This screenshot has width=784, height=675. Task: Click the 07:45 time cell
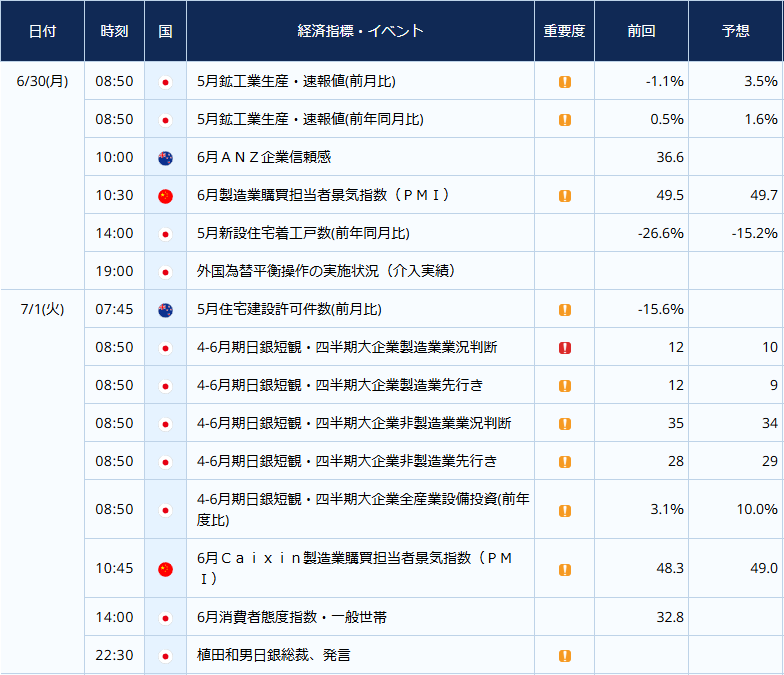point(114,309)
